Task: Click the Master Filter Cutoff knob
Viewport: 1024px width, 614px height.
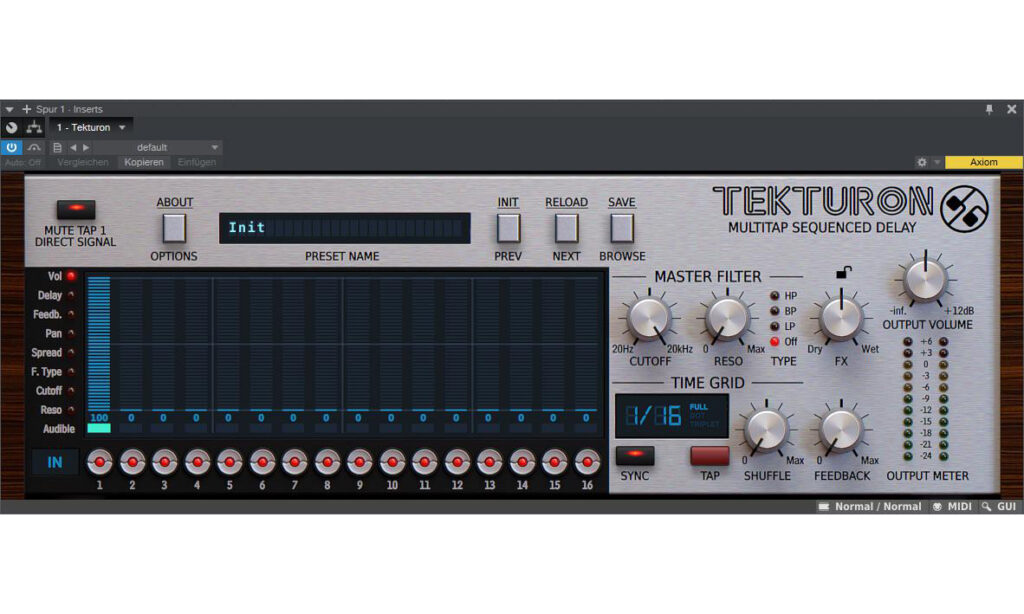Action: pyautogui.click(x=649, y=319)
